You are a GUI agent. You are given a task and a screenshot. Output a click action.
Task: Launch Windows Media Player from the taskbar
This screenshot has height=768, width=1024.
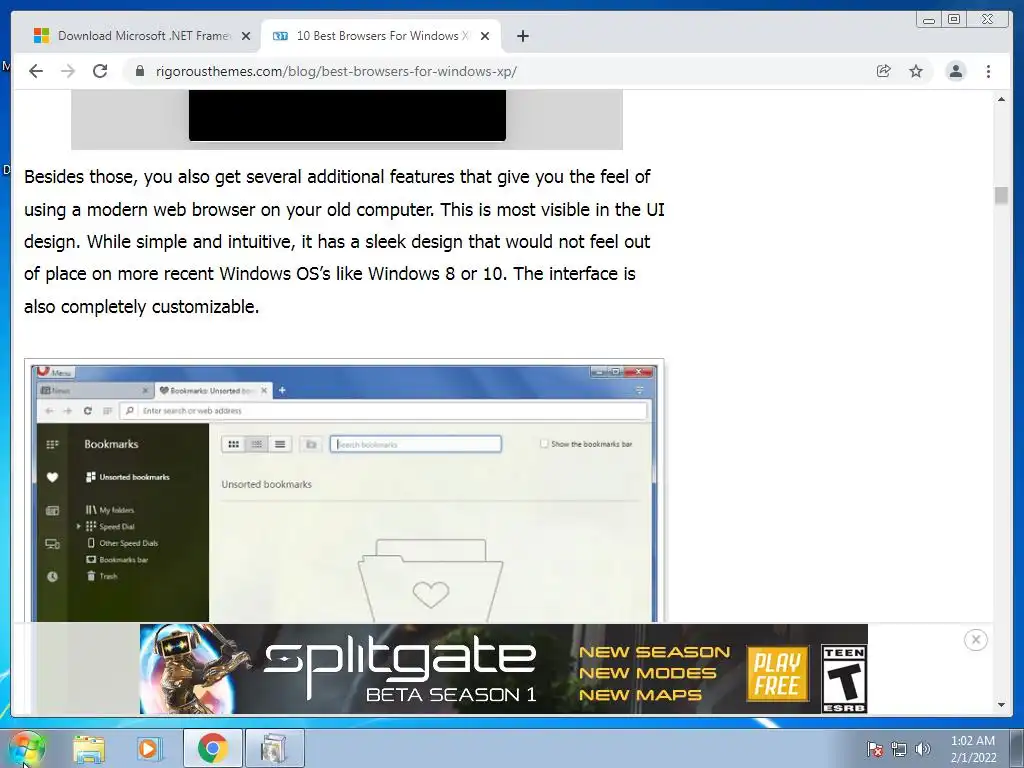tap(149, 748)
